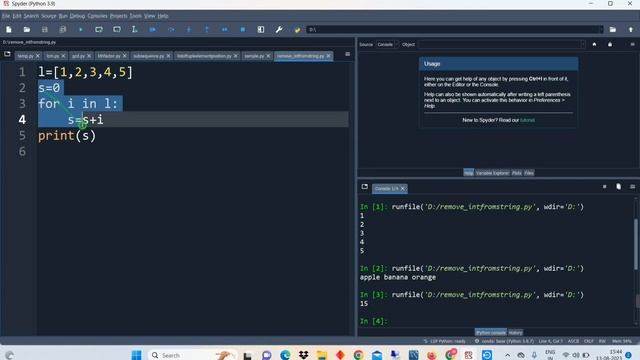Click the Run current cell icon
This screenshot has width=640, height=360.
coord(99,29)
